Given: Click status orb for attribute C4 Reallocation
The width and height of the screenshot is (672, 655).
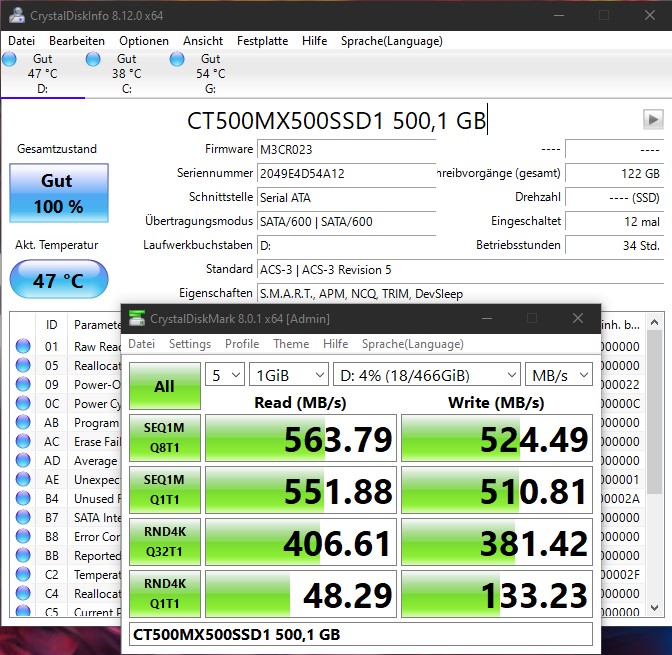Looking at the screenshot, I should 23,593.
